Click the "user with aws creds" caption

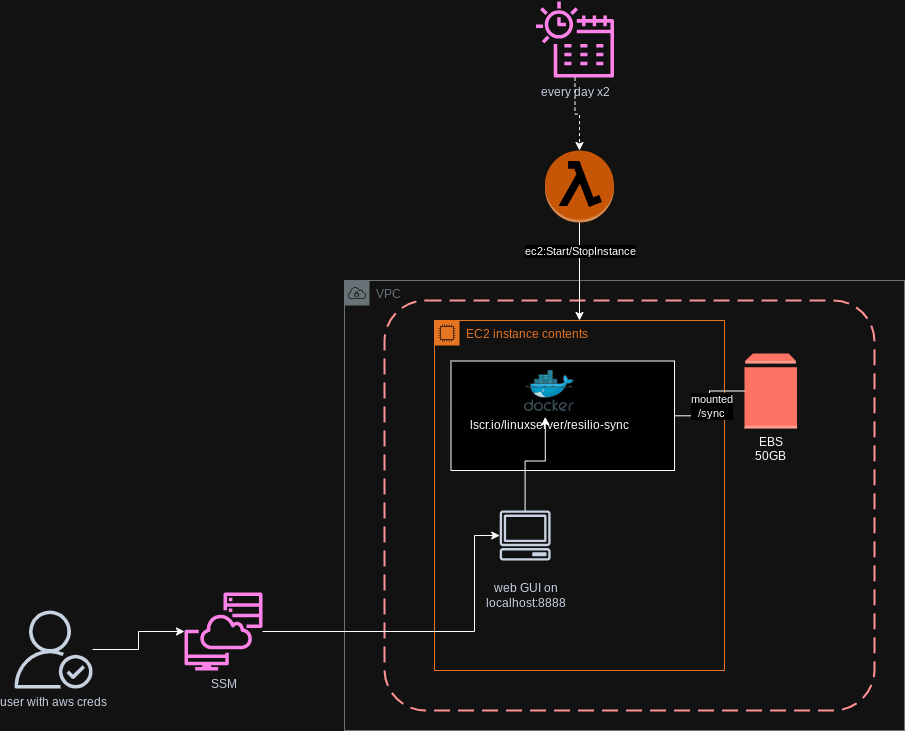(x=53, y=702)
